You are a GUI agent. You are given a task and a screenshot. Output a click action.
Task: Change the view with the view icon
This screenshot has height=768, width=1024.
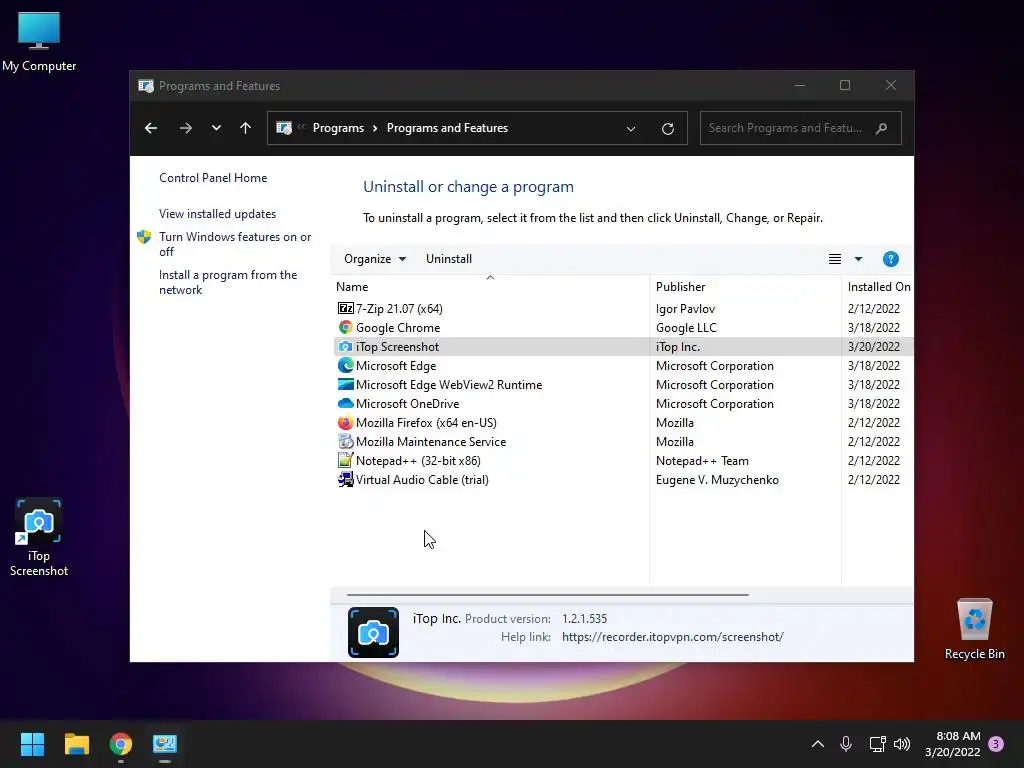tap(835, 259)
